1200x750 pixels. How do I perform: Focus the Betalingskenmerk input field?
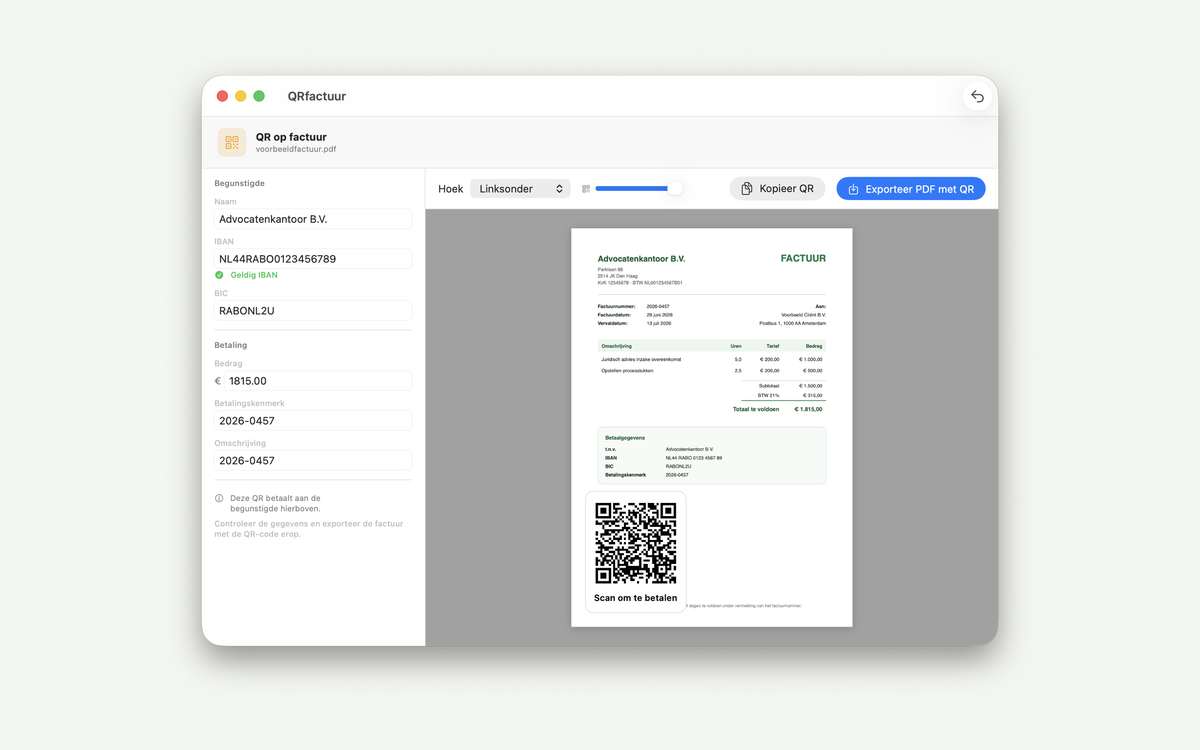click(314, 421)
